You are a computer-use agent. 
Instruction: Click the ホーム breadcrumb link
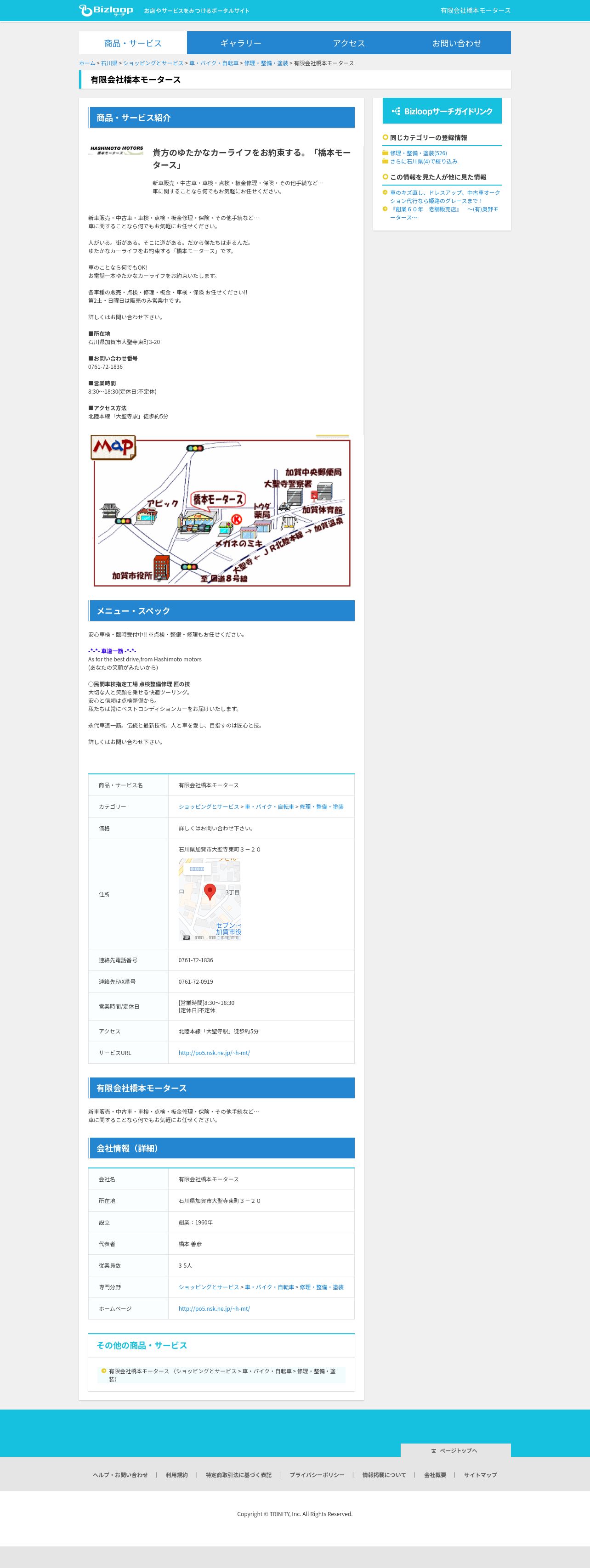[x=87, y=63]
